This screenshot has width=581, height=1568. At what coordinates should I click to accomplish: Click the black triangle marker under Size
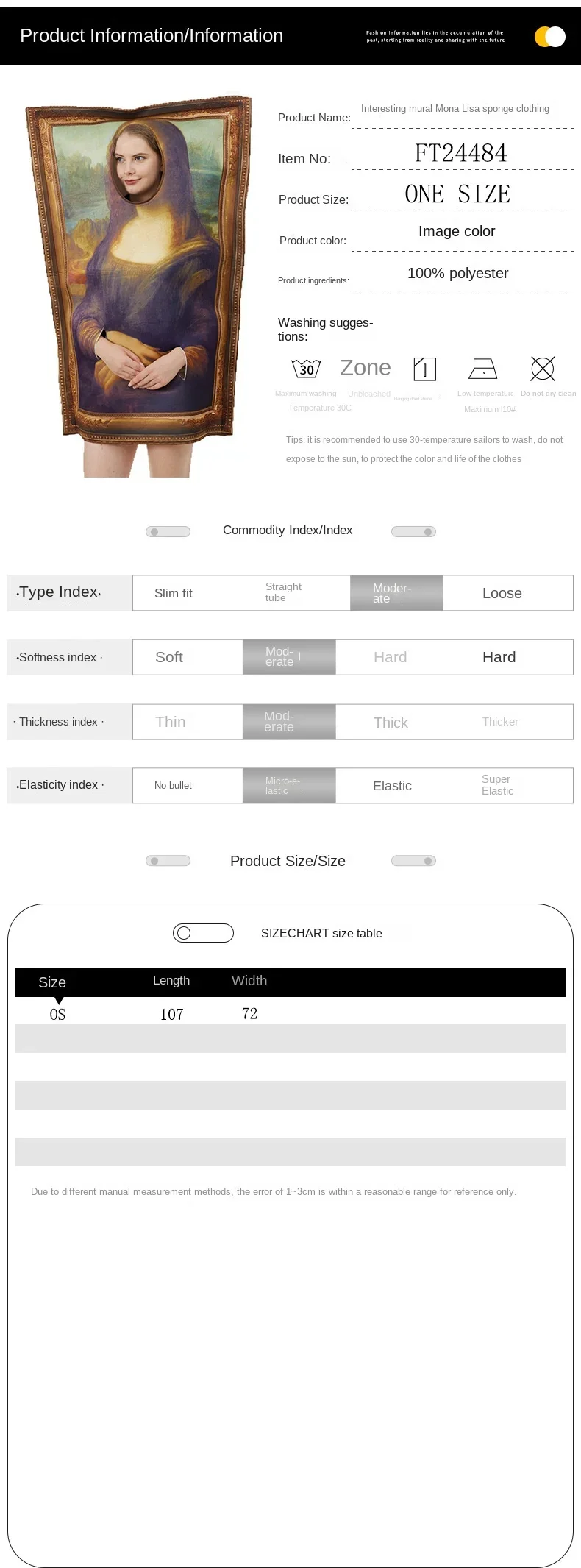tap(59, 1001)
